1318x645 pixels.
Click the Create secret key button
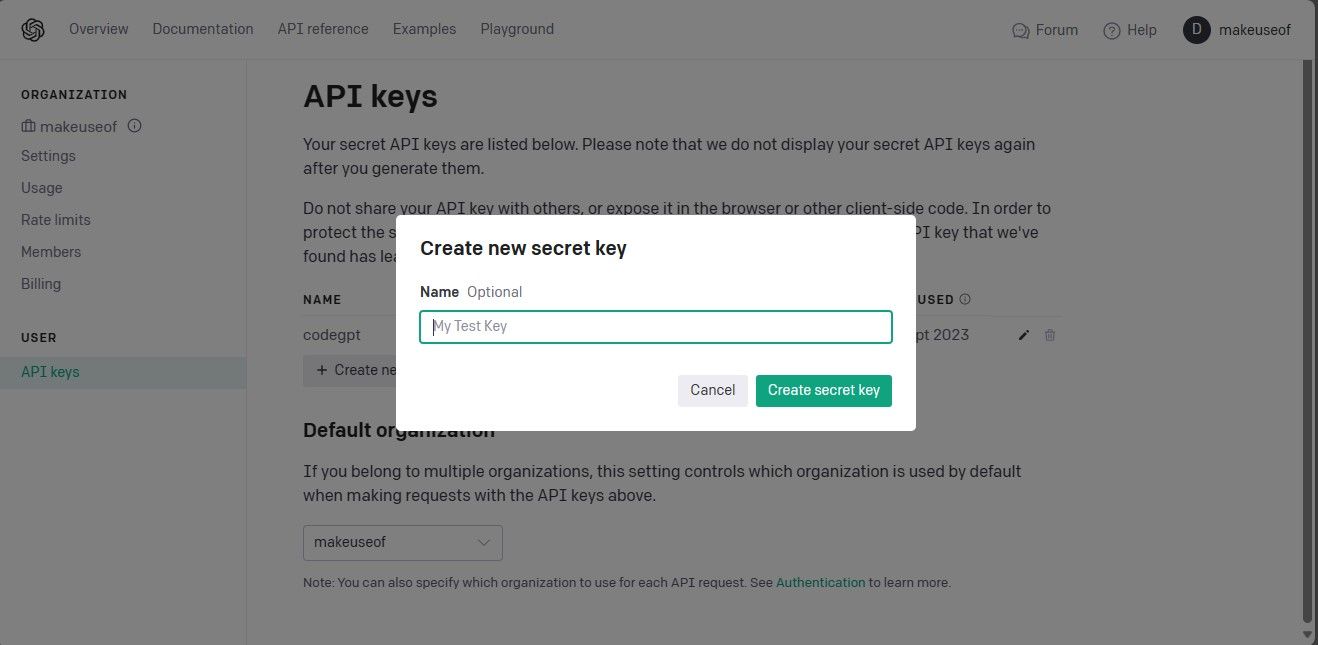coord(823,390)
